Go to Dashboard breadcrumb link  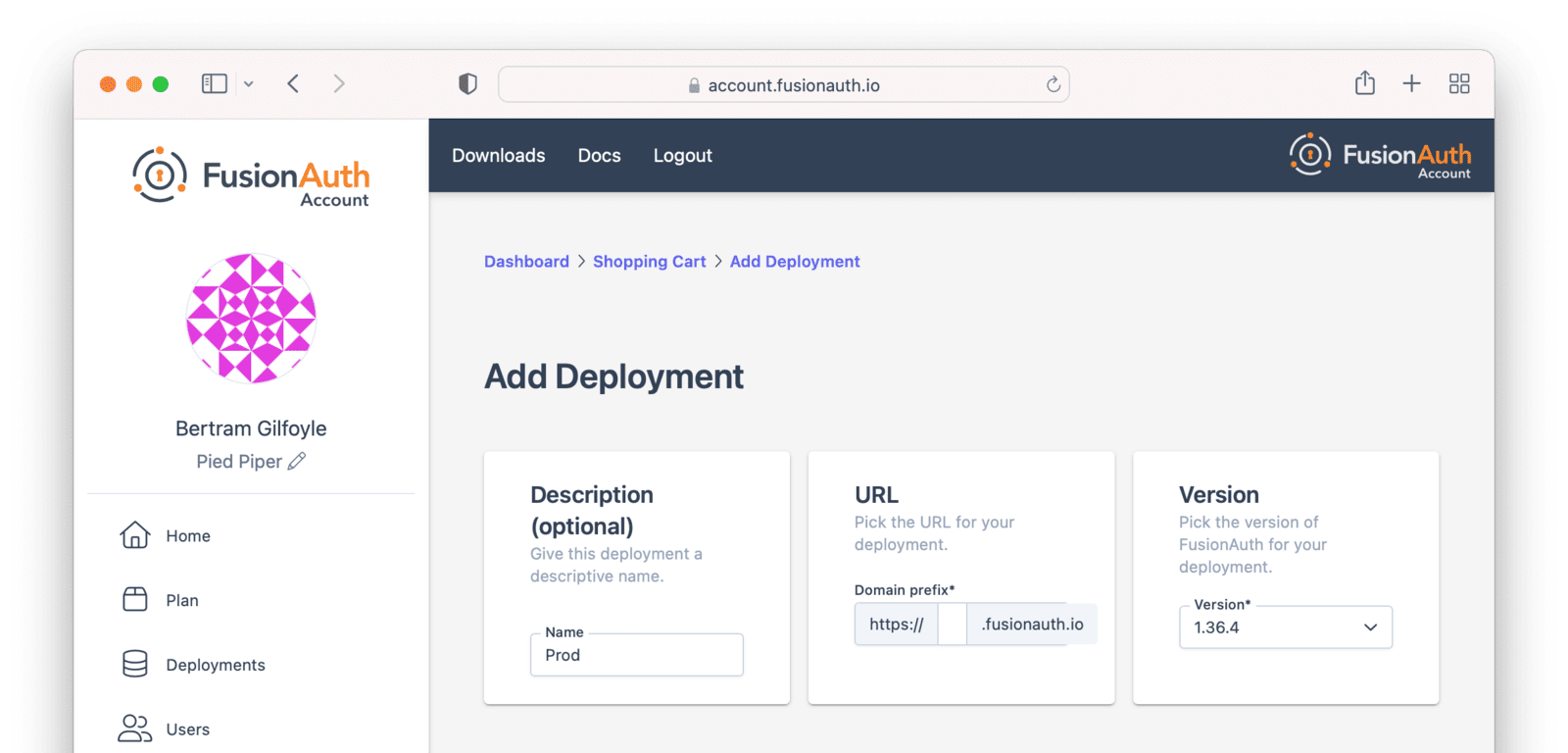coord(526,261)
